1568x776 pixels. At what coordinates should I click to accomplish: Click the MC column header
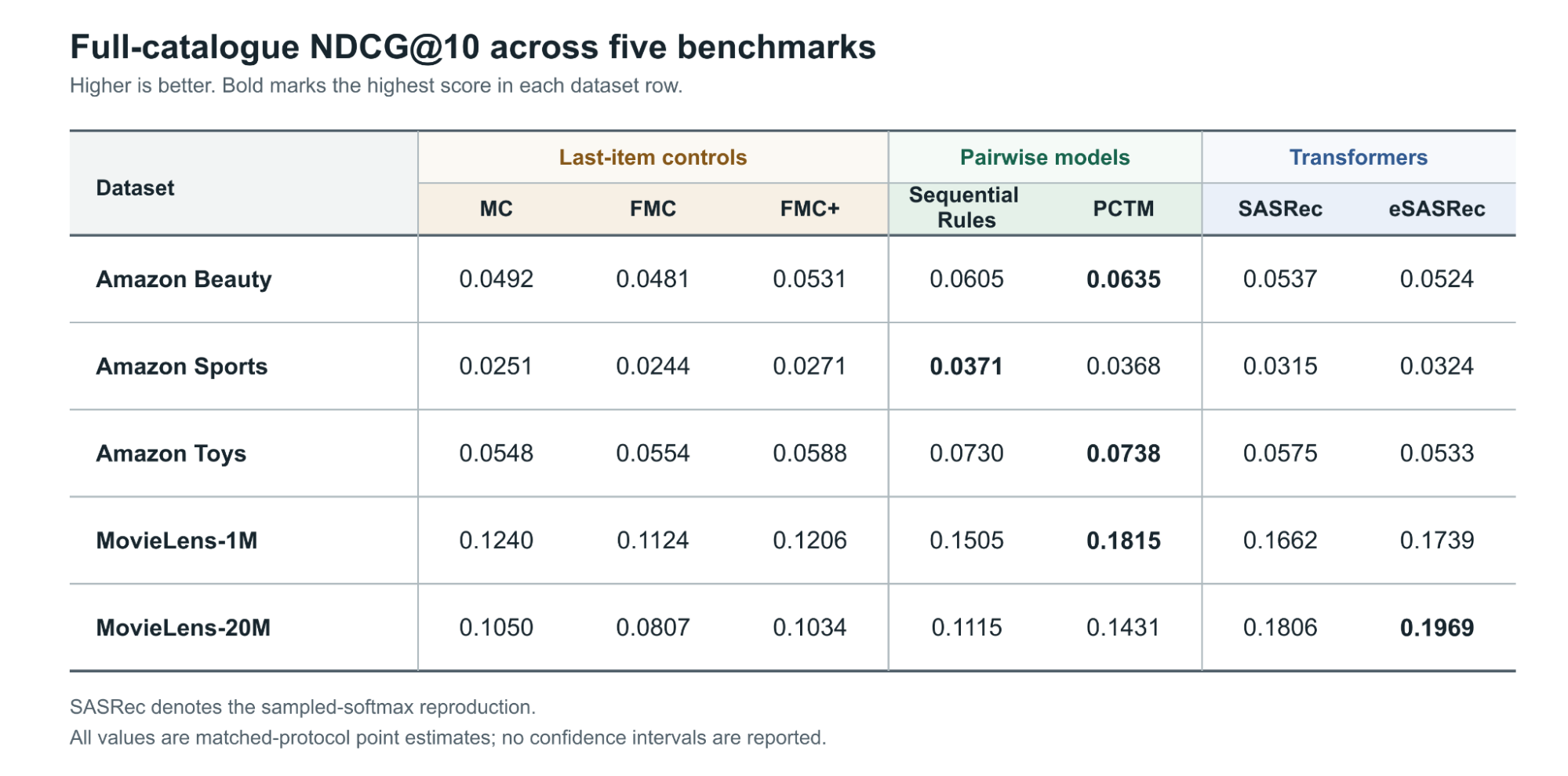point(496,209)
